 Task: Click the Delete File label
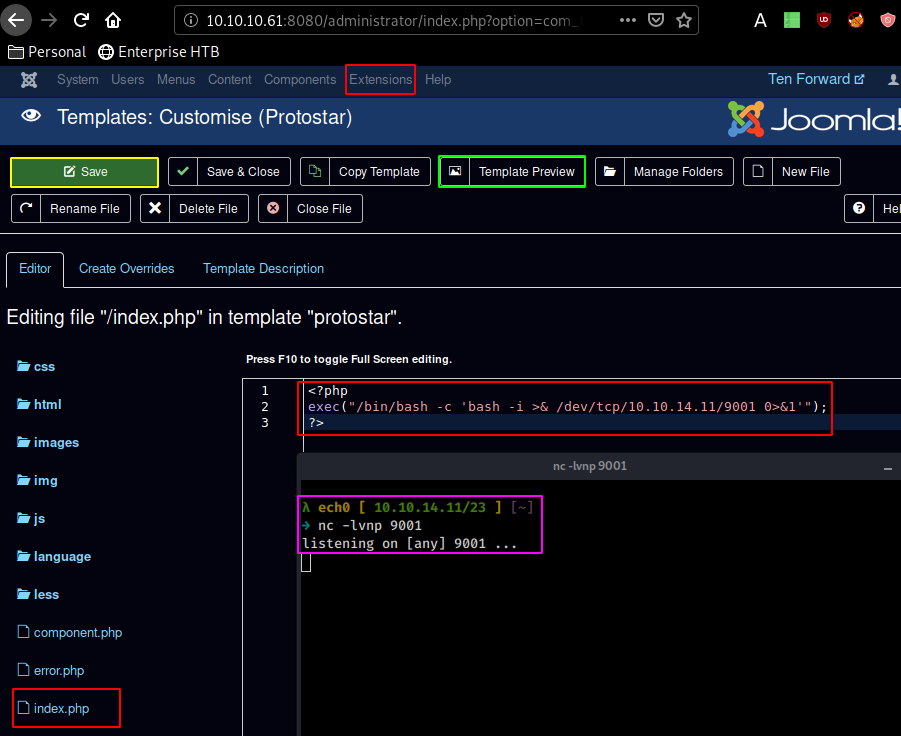[x=208, y=209]
